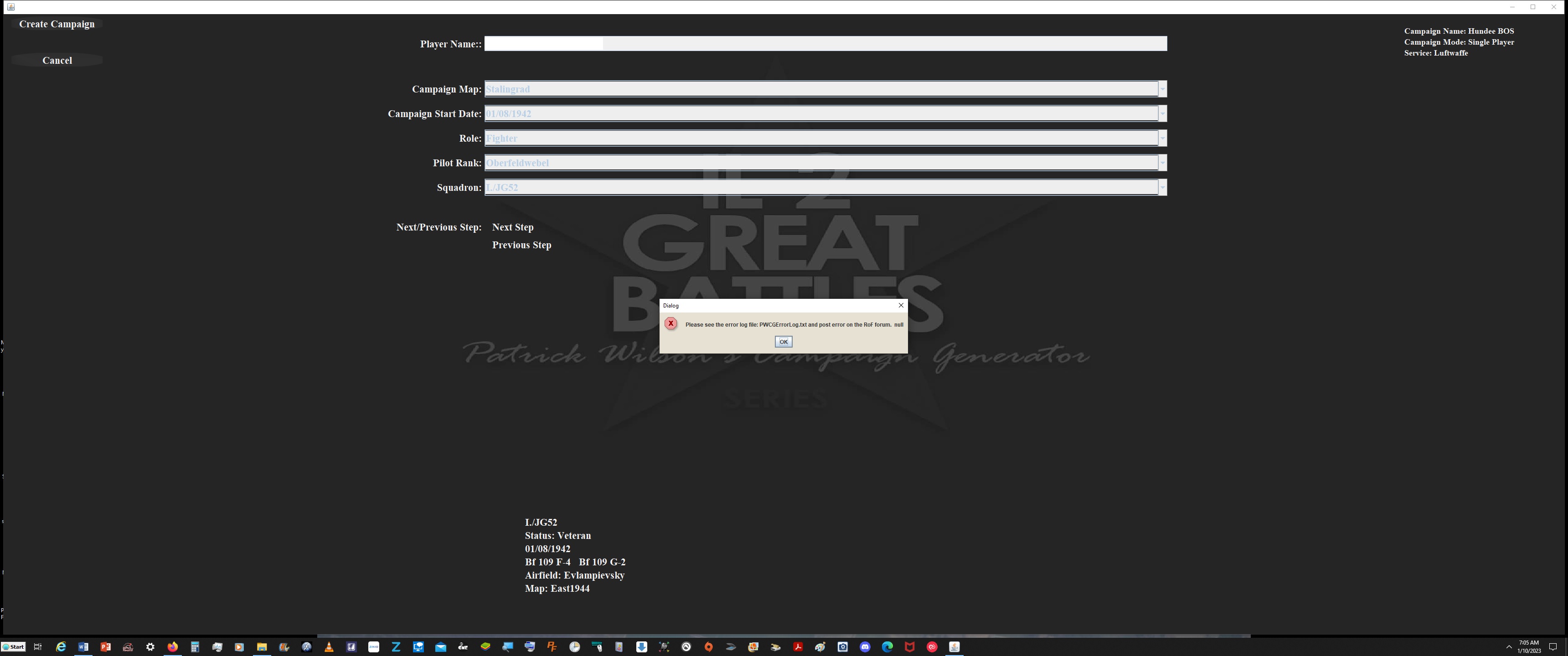Open Origin launcher from taskbar
This screenshot has height=656, width=1568.
[708, 647]
